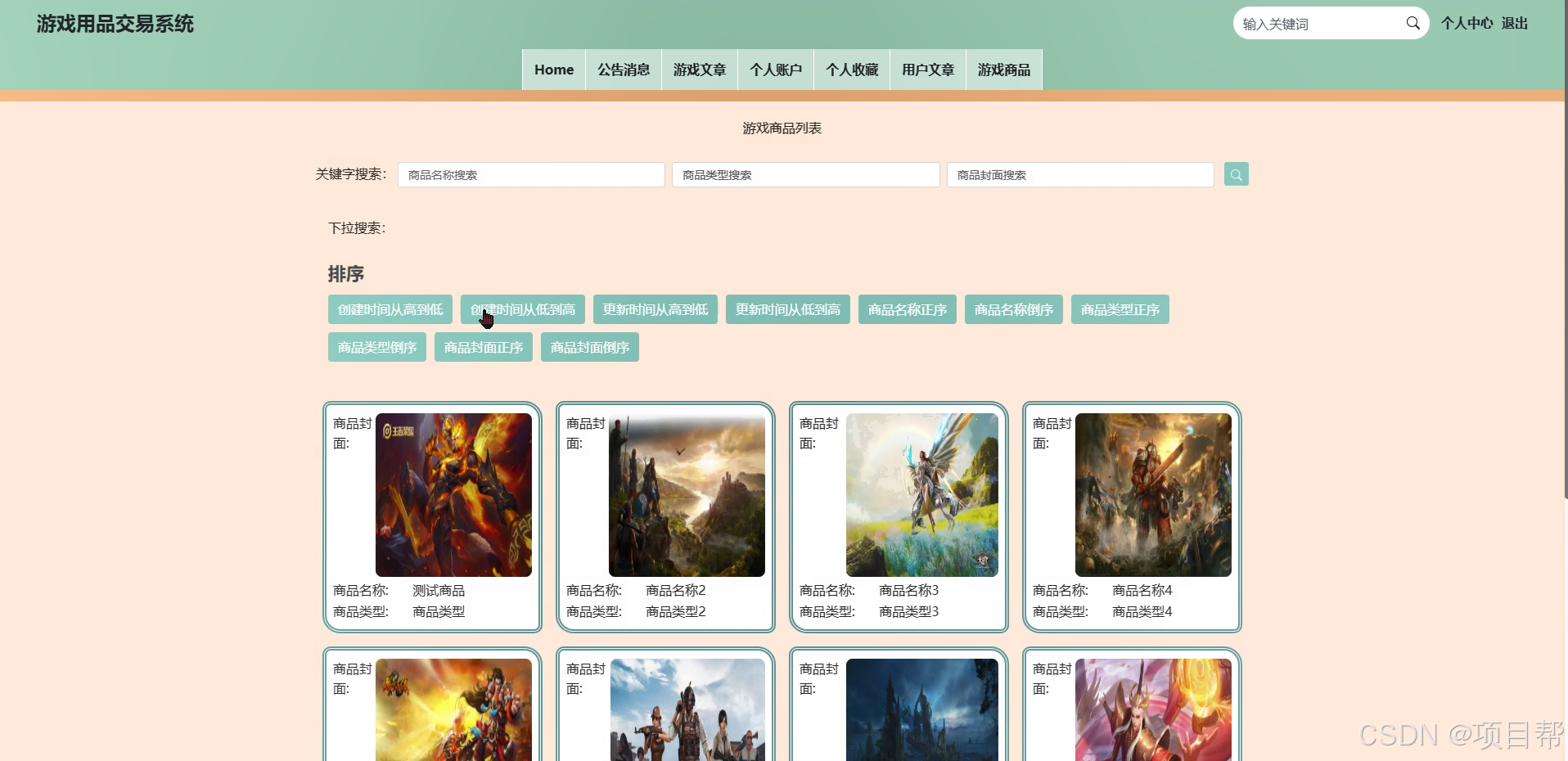The image size is (1568, 761).
Task: Sort by 创建时间从低到高
Action: point(523,309)
